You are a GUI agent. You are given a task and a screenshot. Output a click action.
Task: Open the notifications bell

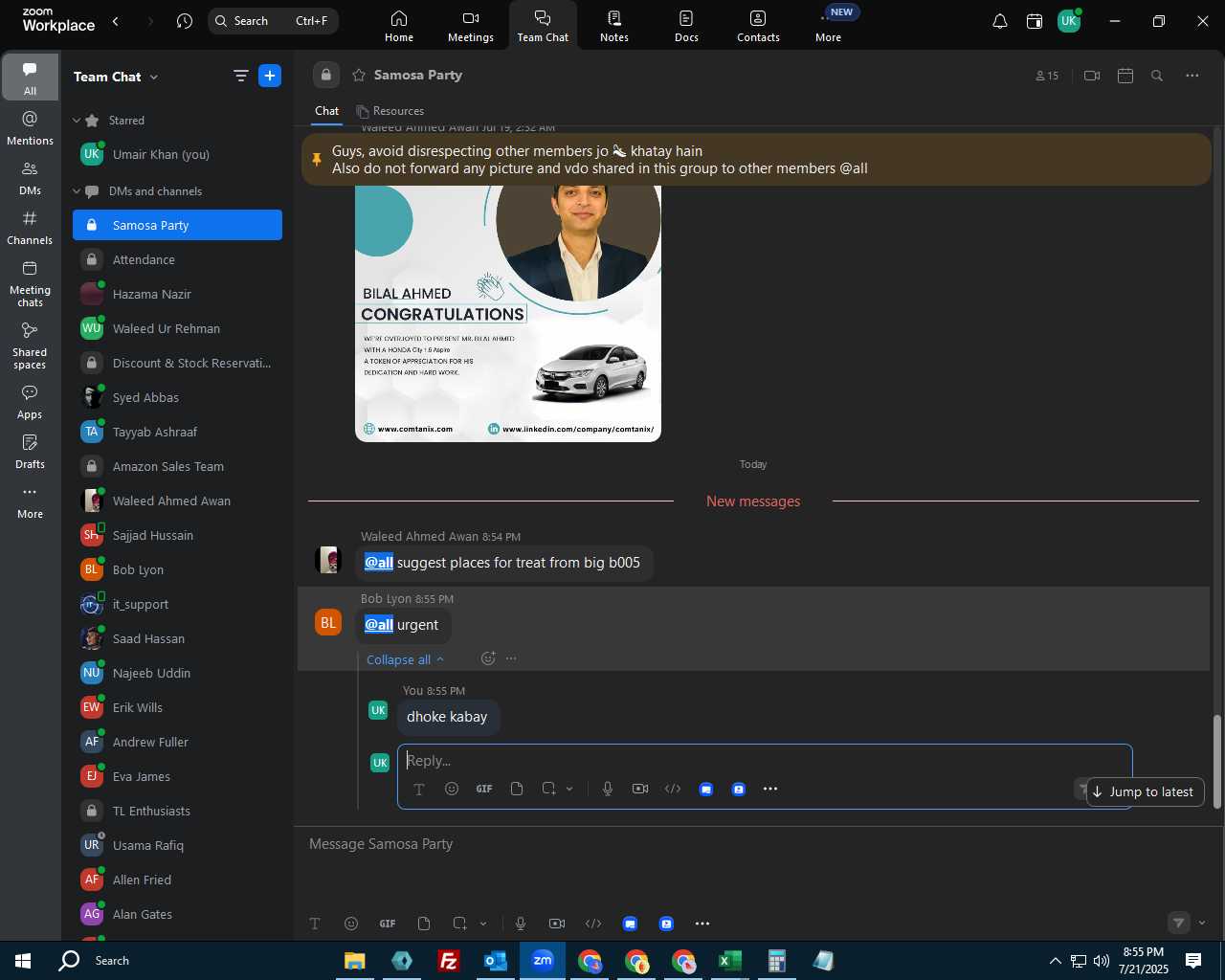click(999, 21)
